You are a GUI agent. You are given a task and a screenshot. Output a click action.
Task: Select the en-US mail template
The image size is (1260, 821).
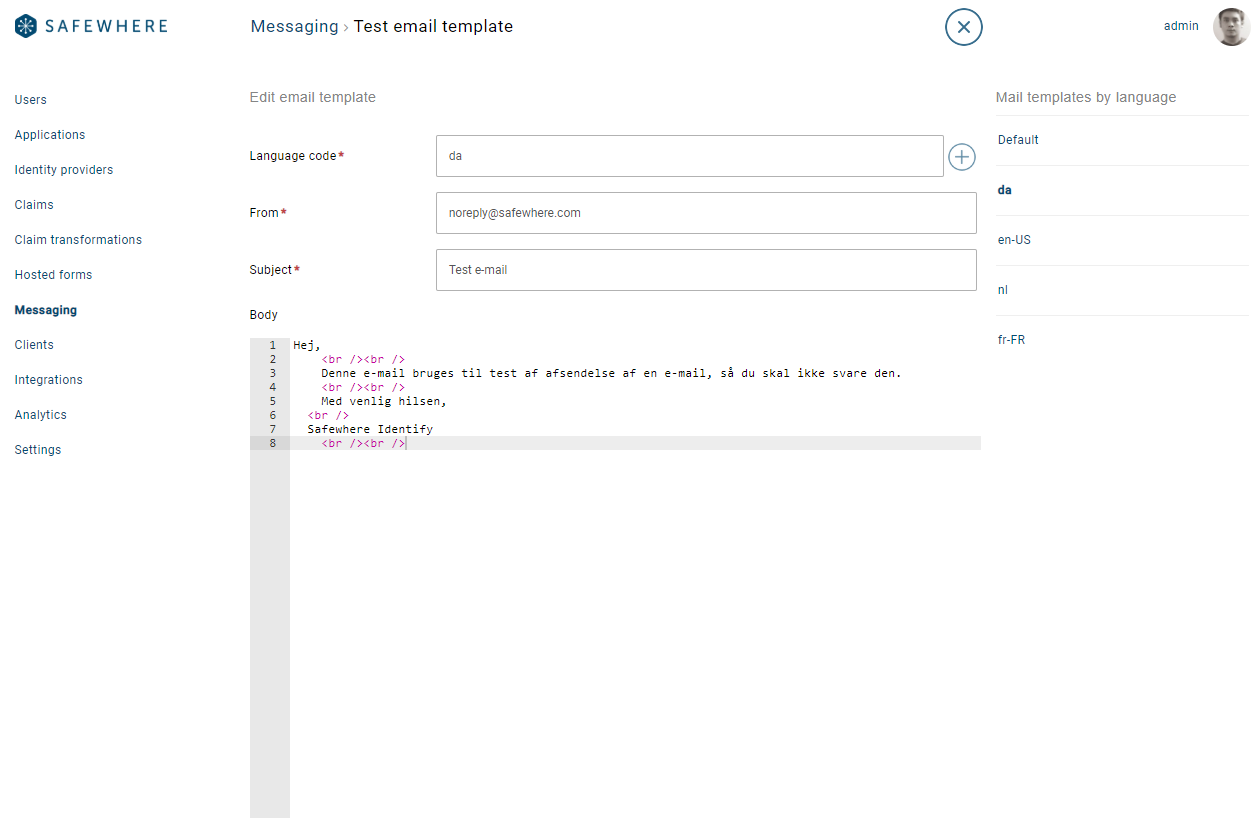tap(1012, 239)
